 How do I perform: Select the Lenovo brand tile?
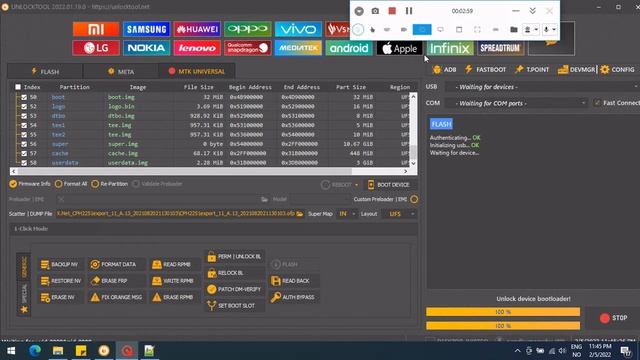click(197, 48)
